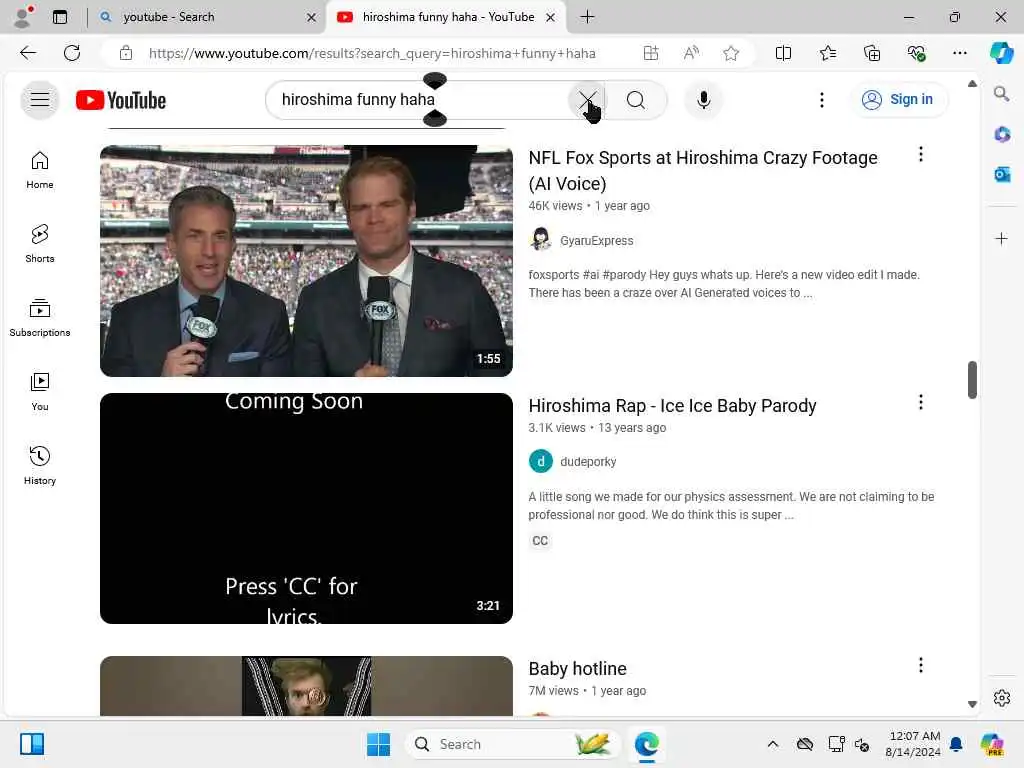Submit search with the magnifier button
Viewport: 1024px width, 768px height.
[x=635, y=100]
